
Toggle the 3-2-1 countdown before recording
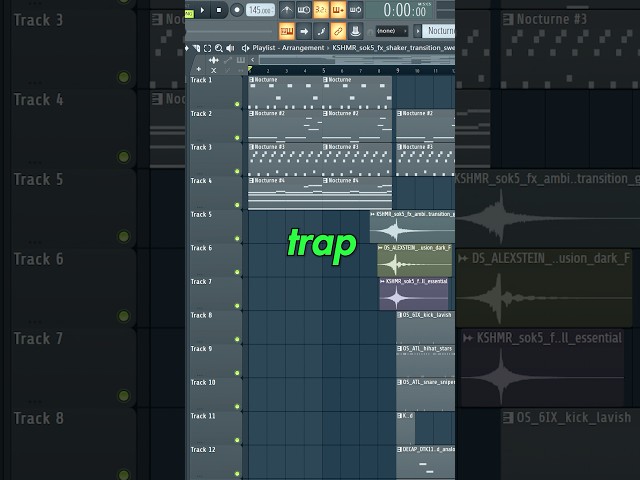tap(321, 10)
